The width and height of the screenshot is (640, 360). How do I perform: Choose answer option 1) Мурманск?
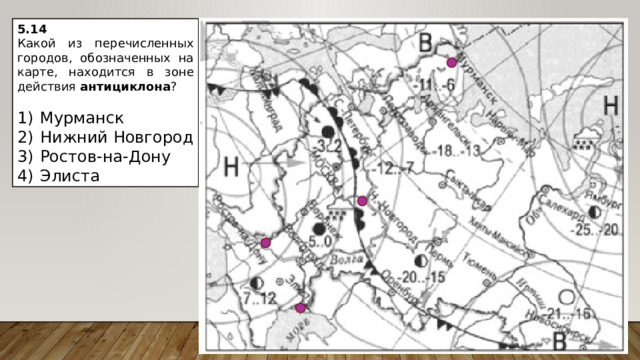point(70,118)
